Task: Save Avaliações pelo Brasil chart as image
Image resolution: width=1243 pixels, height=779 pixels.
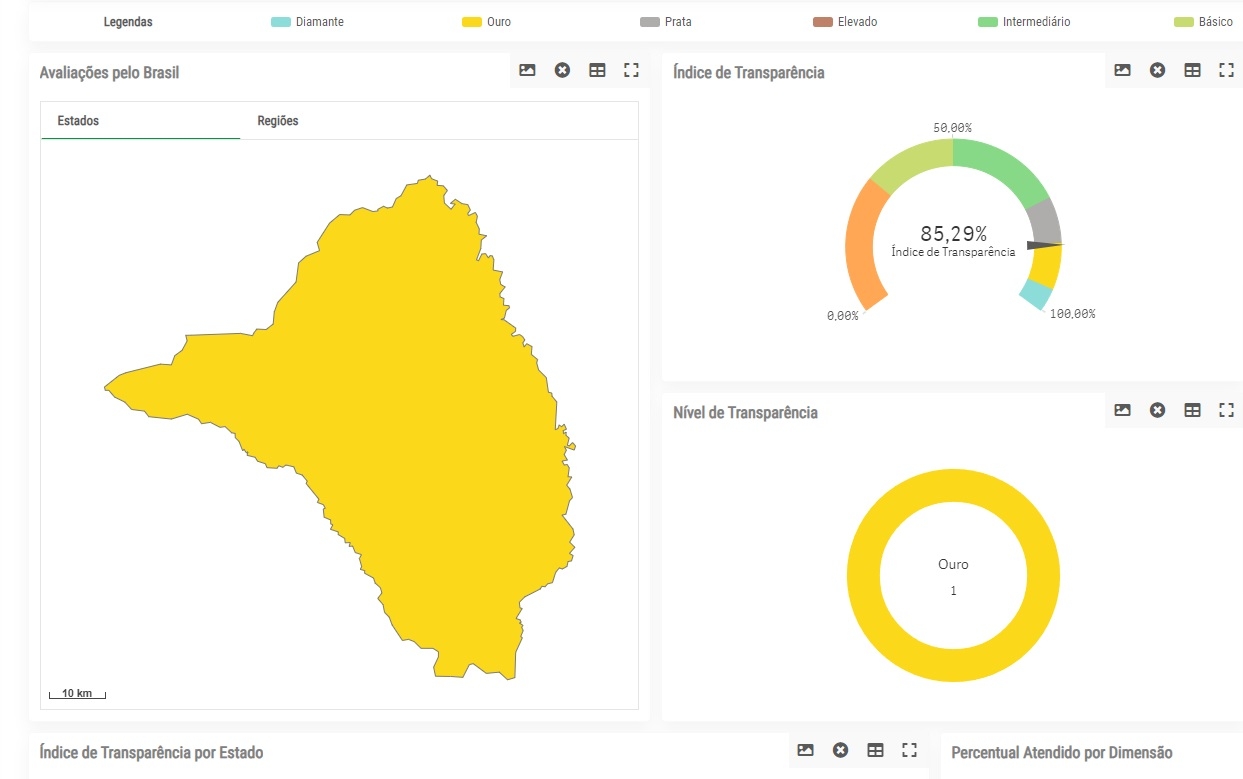Action: point(527,70)
